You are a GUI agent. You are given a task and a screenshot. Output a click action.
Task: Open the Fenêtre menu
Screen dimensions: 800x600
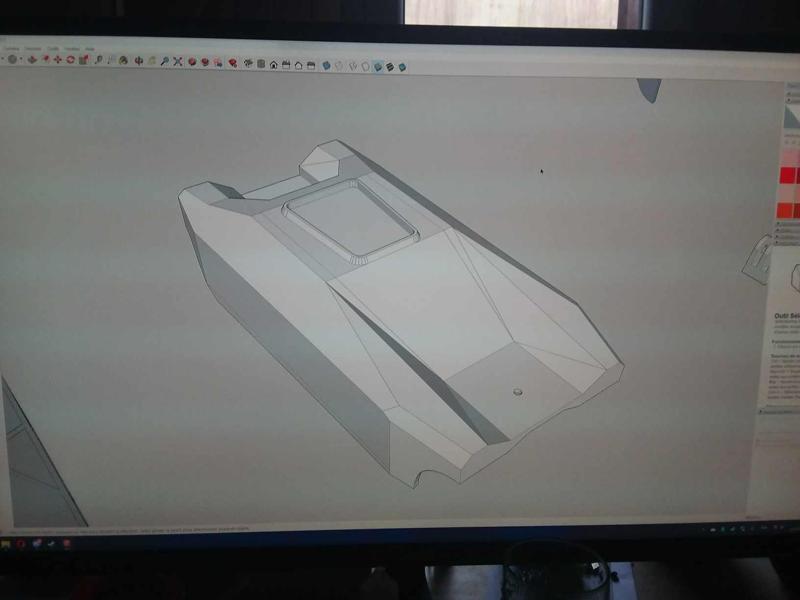(x=72, y=49)
